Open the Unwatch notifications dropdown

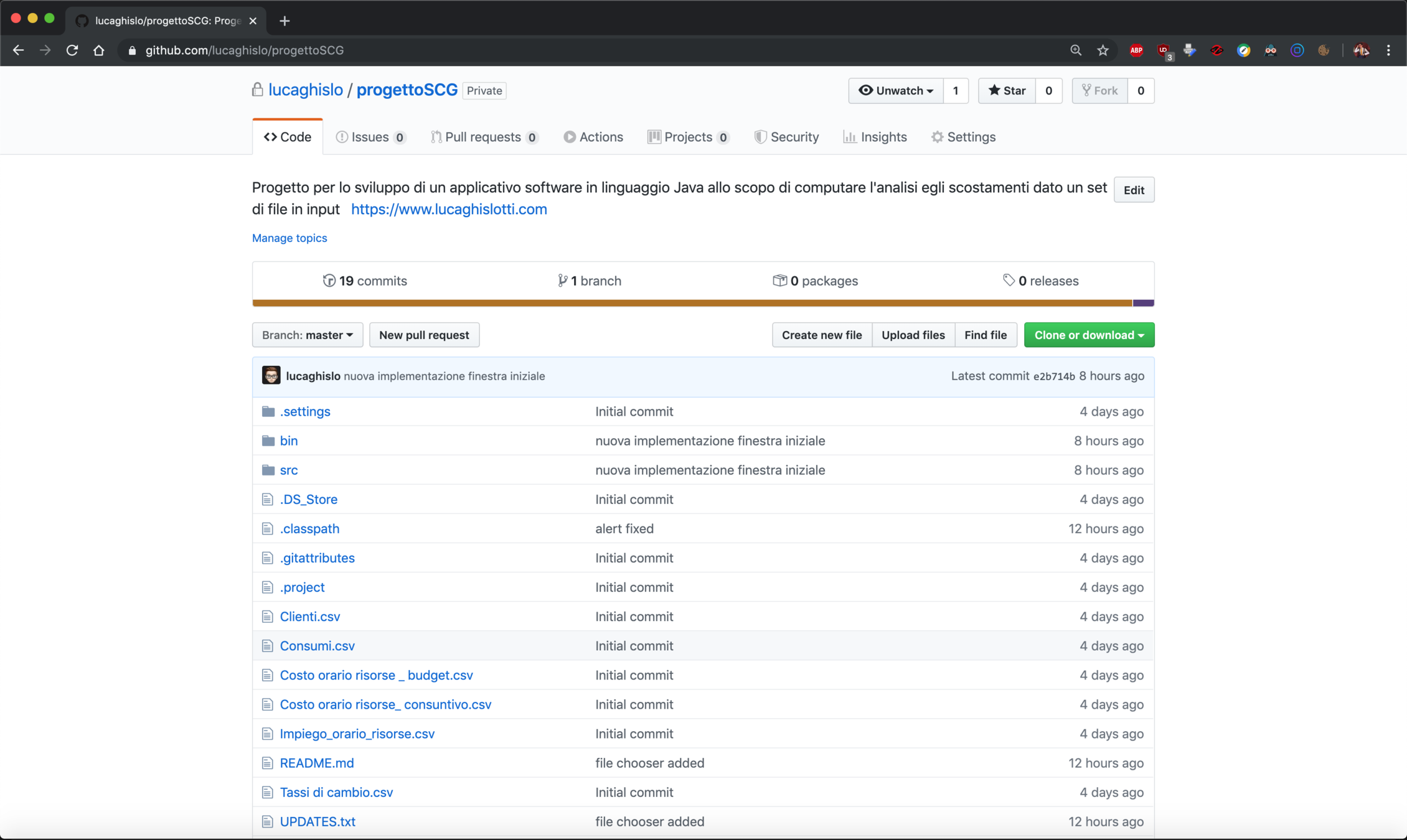pyautogui.click(x=895, y=91)
